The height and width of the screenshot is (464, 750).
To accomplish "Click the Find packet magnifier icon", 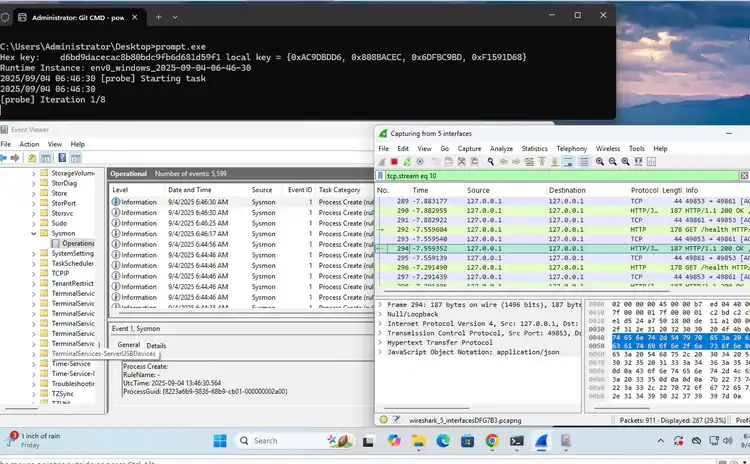I will 491,161.
